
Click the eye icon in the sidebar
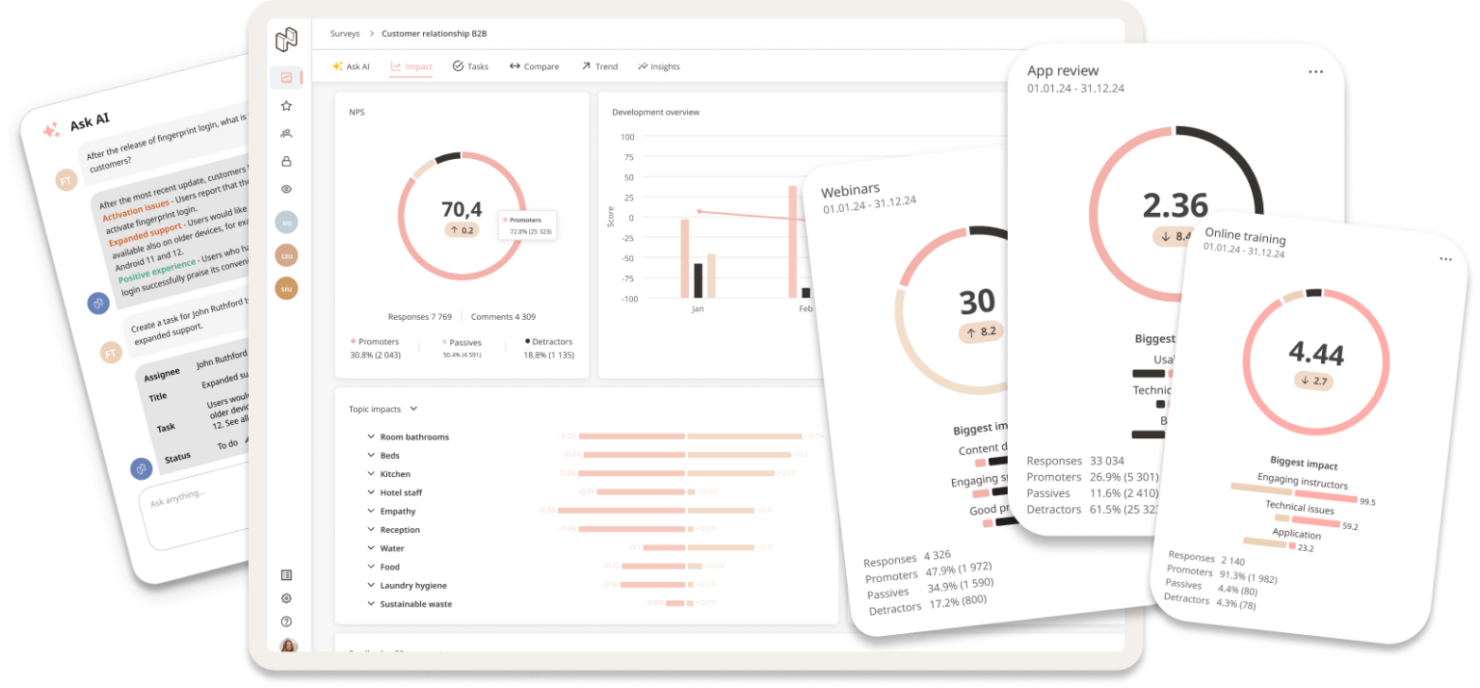[287, 189]
